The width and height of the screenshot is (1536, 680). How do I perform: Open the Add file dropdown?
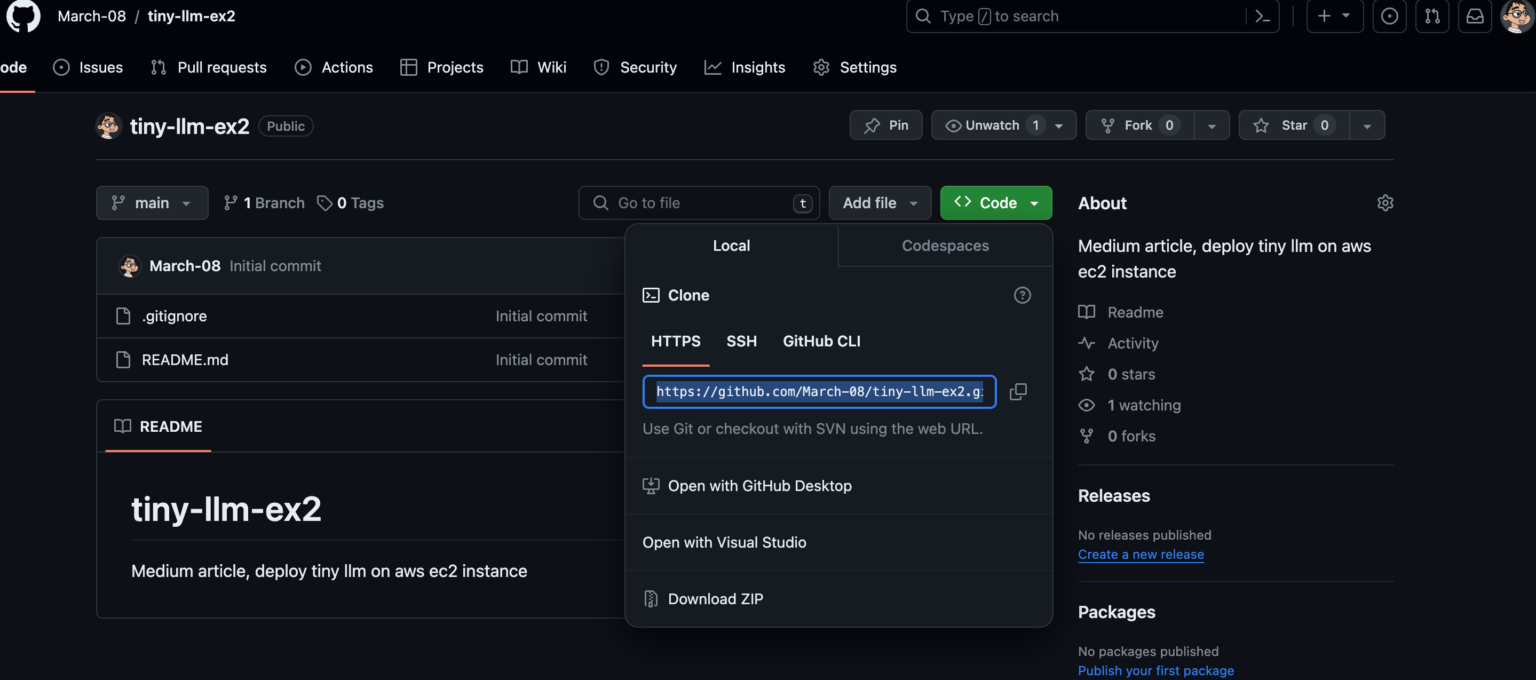880,203
